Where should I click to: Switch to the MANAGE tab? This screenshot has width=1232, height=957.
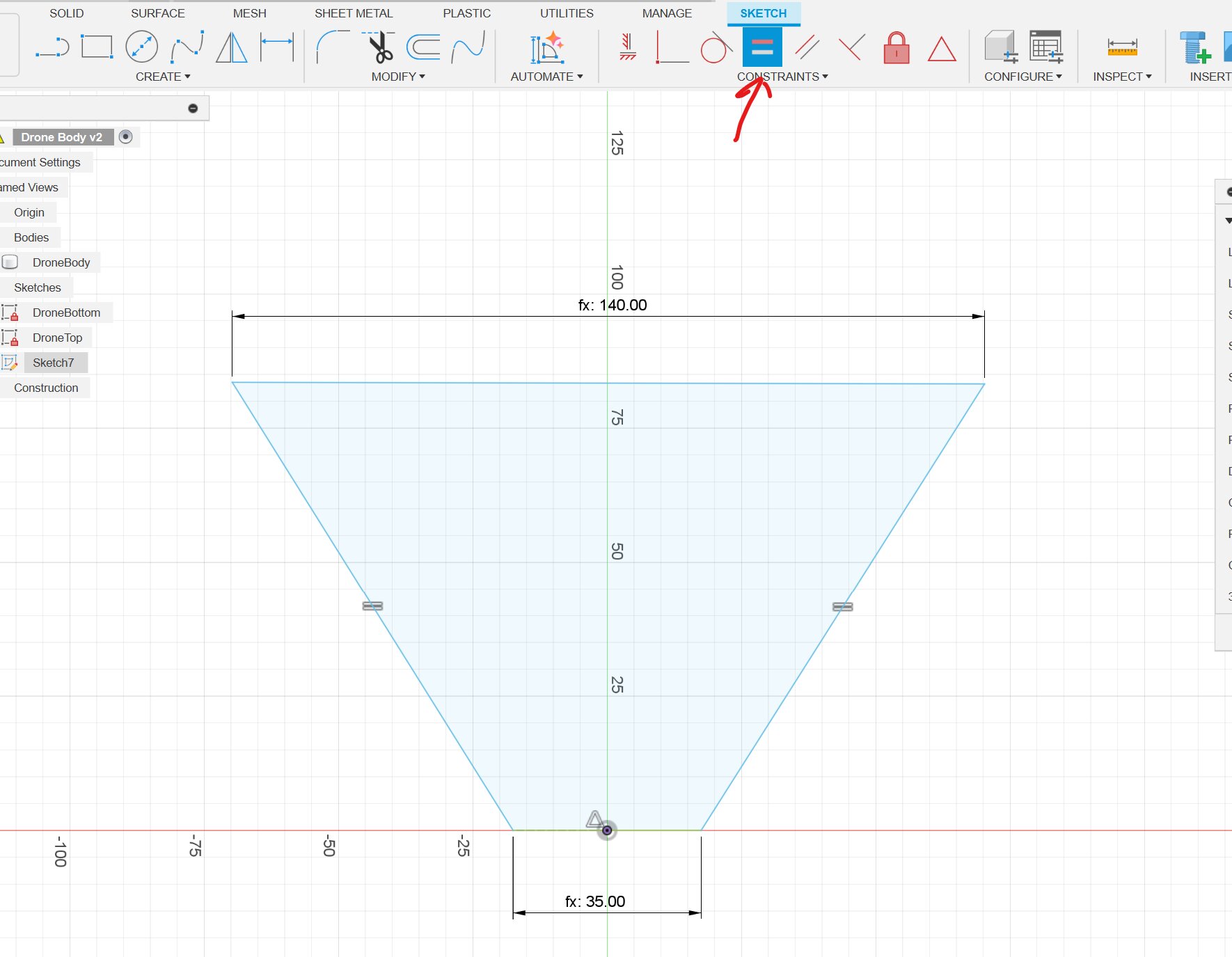click(x=667, y=13)
